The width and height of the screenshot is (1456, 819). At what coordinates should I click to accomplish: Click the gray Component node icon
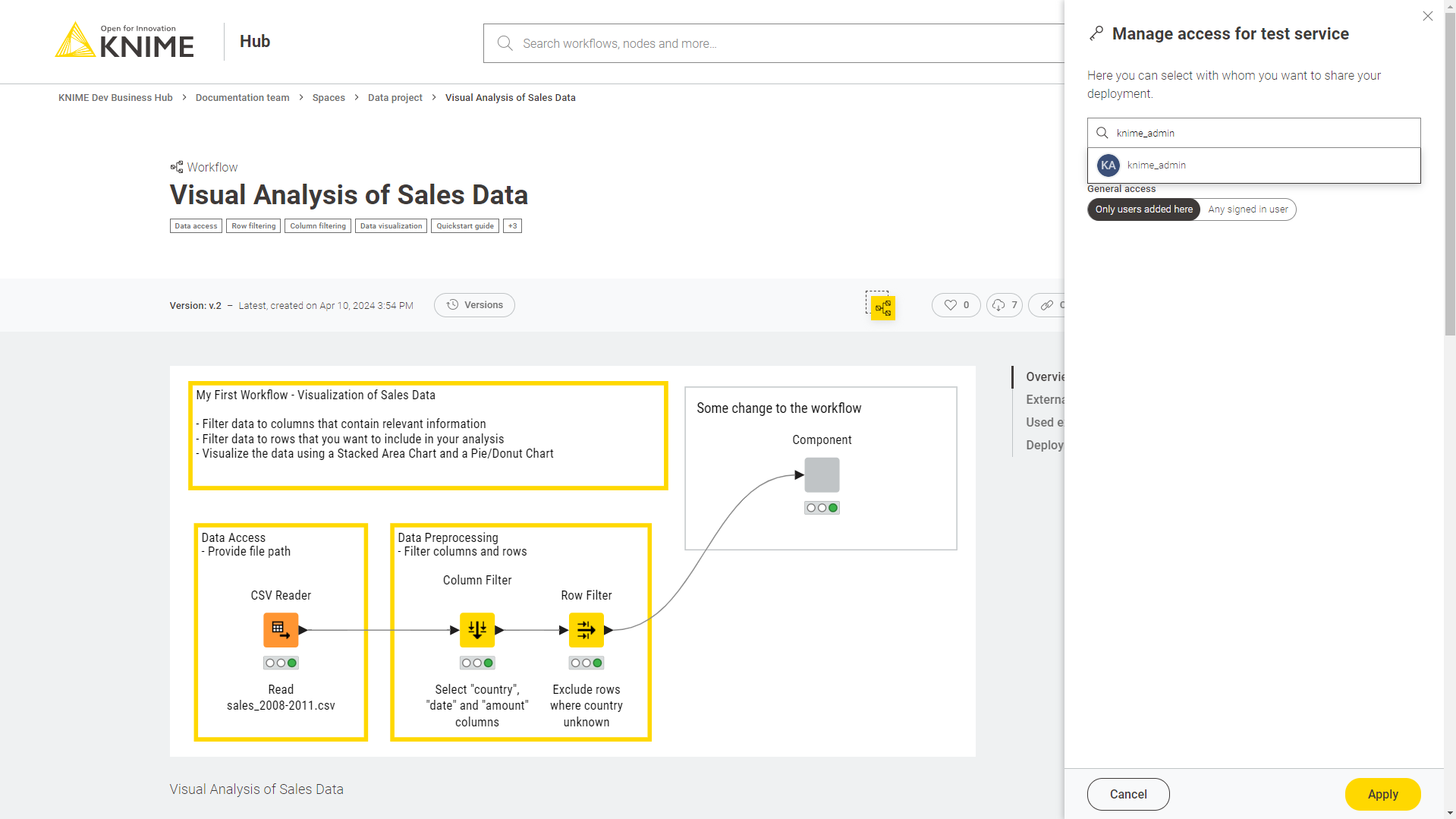tap(822, 475)
